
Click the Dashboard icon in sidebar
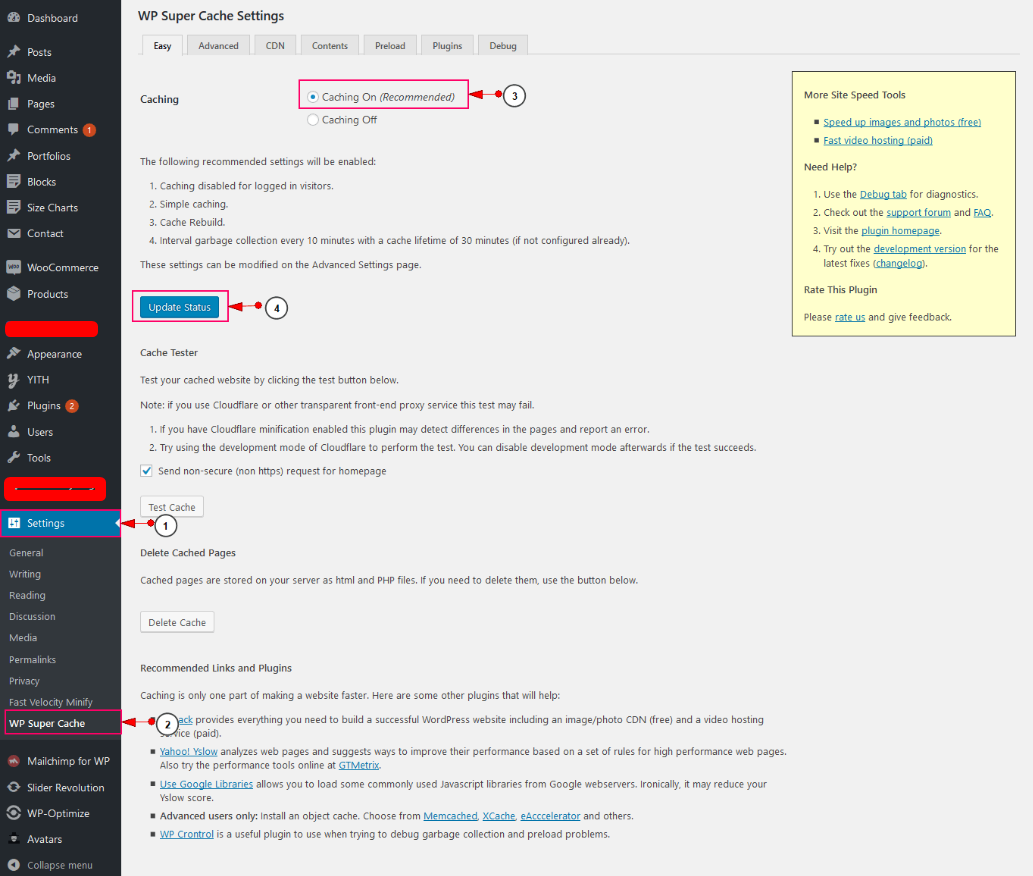tap(13, 18)
